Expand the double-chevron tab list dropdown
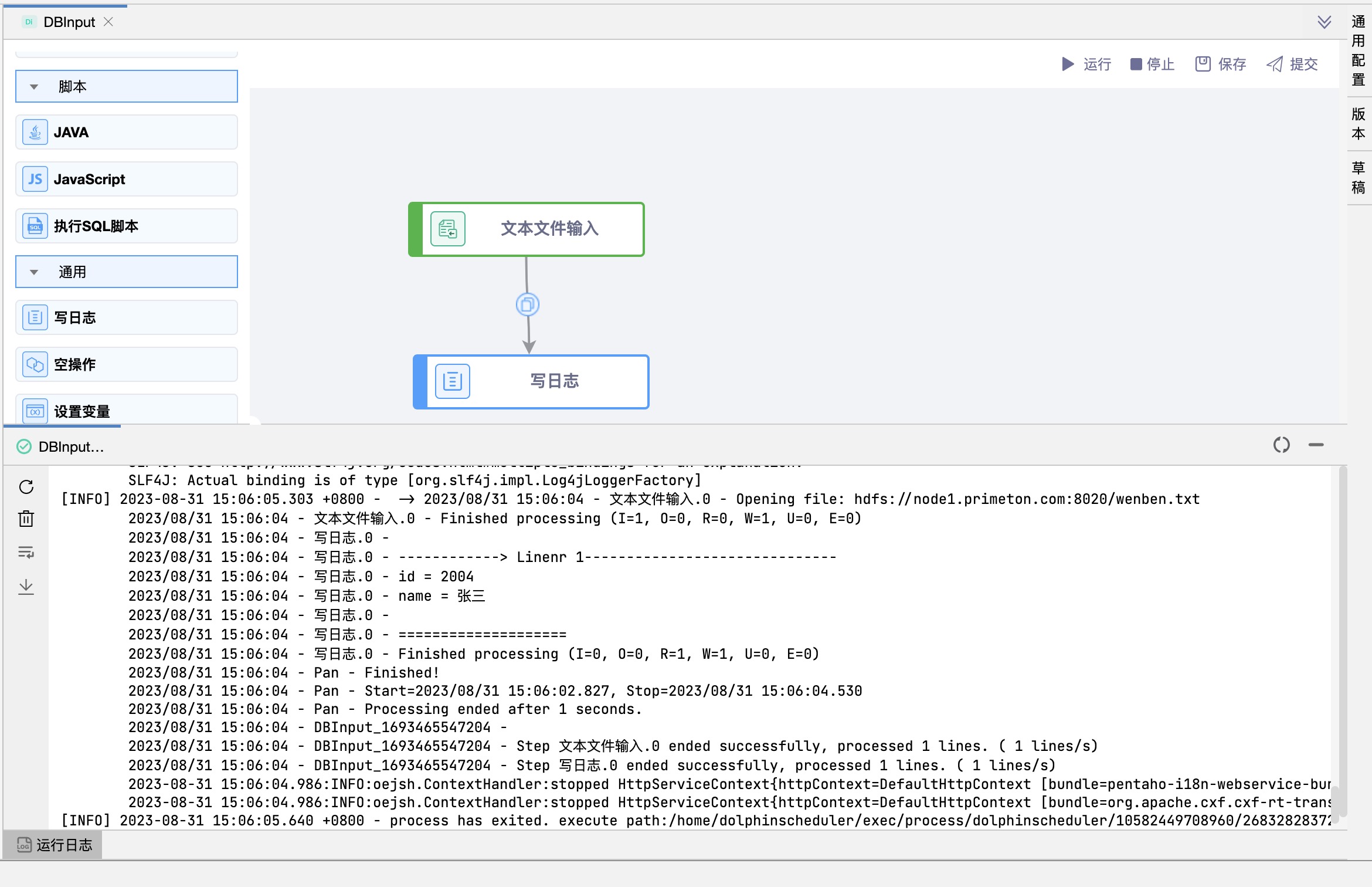Screen dimensions: 1372x887 [x=1324, y=22]
